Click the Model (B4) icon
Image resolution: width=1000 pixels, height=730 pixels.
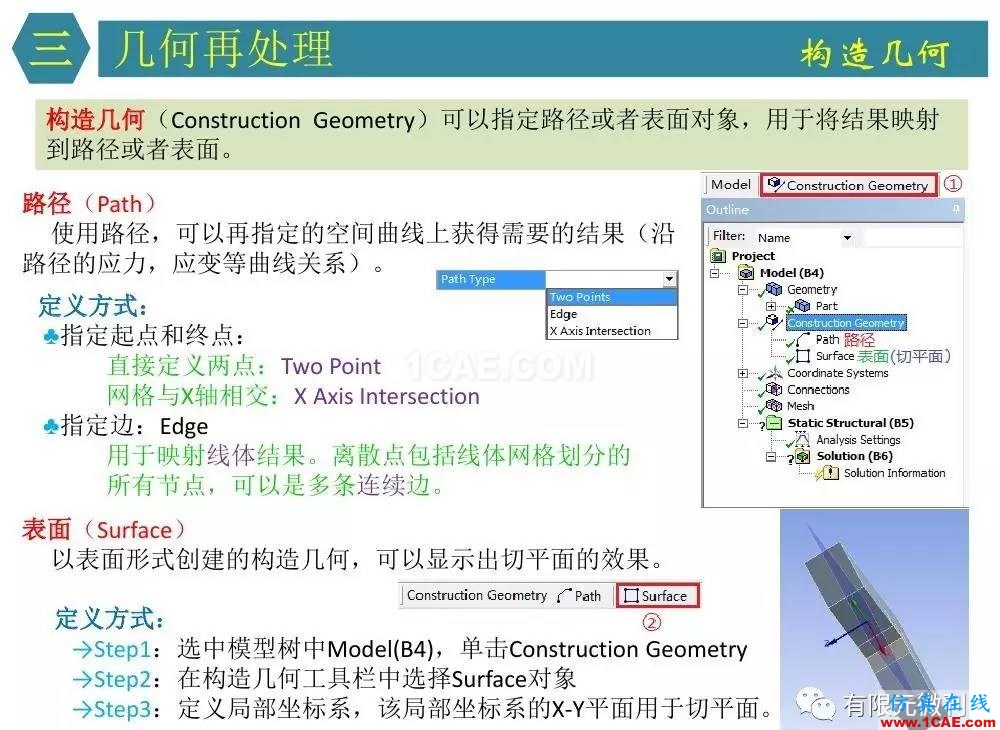(x=745, y=273)
